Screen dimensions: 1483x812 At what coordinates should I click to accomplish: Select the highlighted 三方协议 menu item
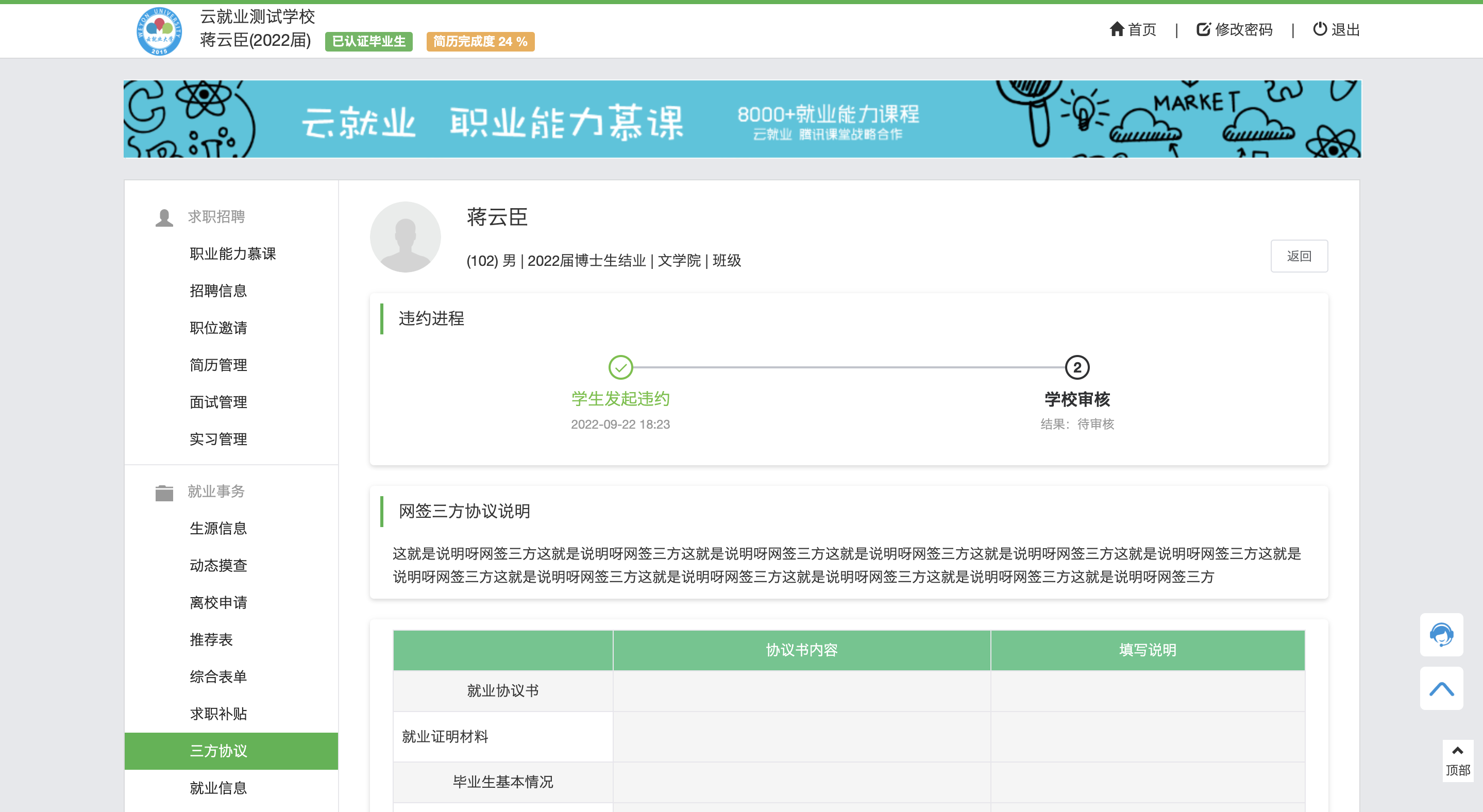point(218,750)
